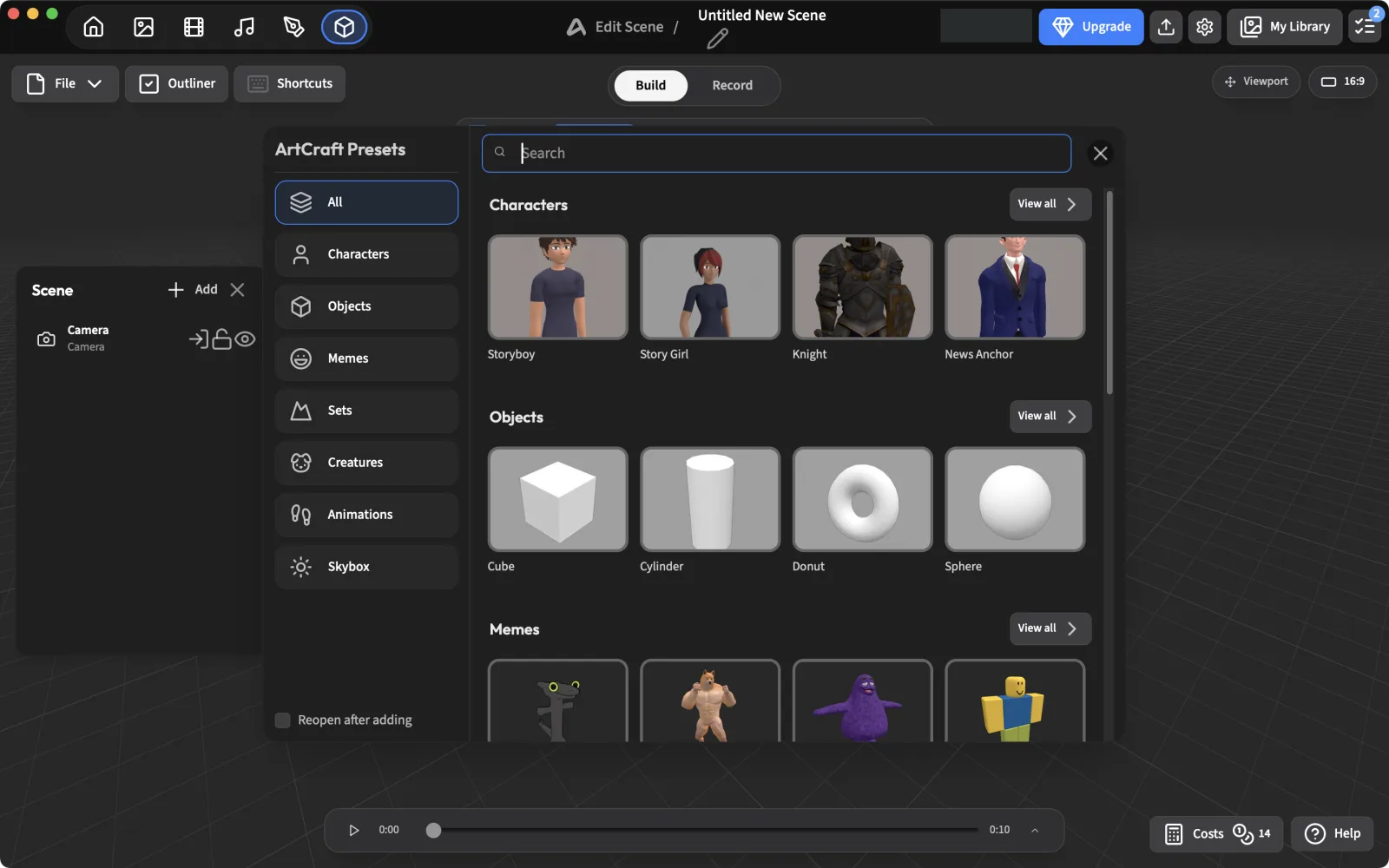
Task: Select the Characters category
Action: tap(366, 254)
